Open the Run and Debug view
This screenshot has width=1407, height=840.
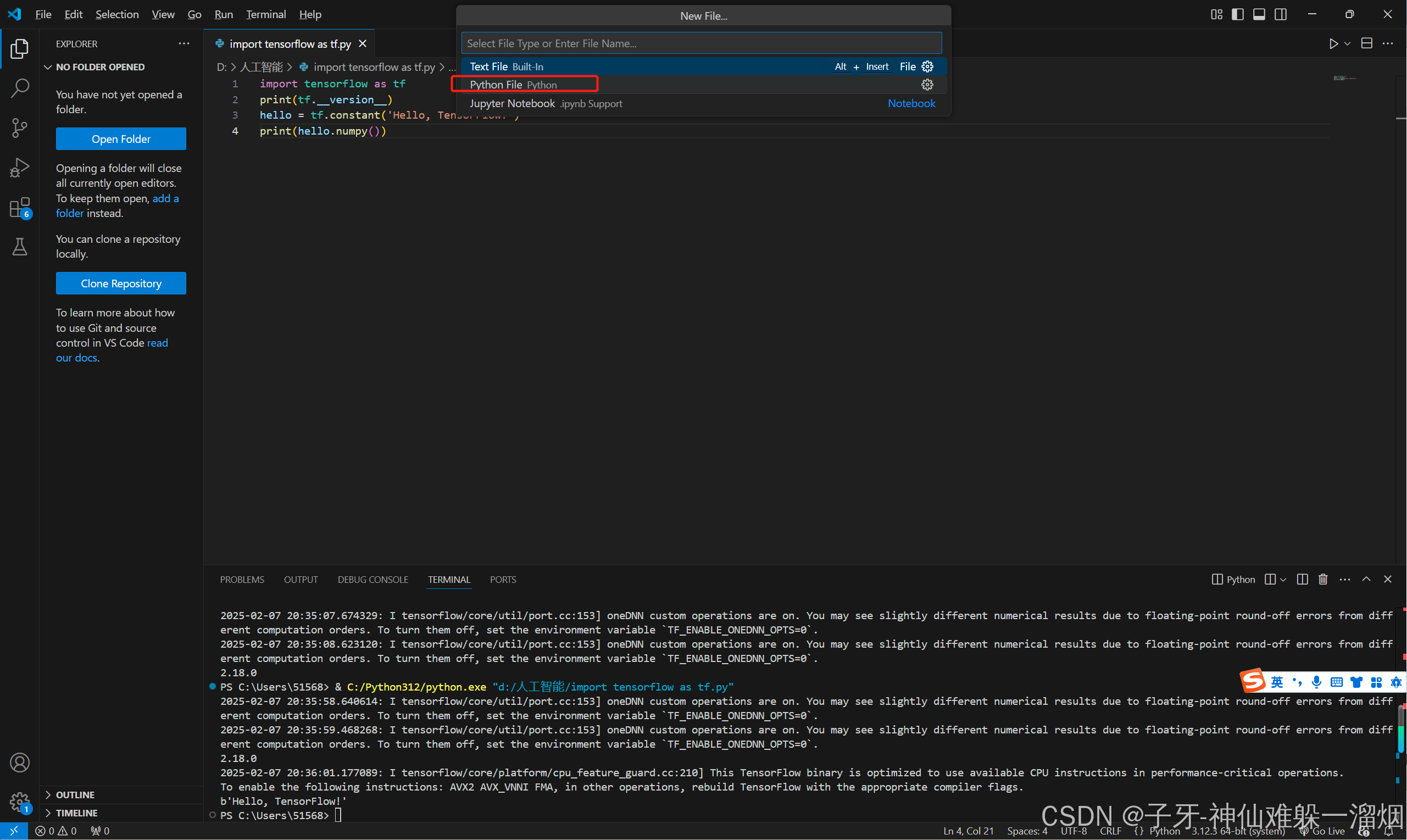click(x=20, y=168)
